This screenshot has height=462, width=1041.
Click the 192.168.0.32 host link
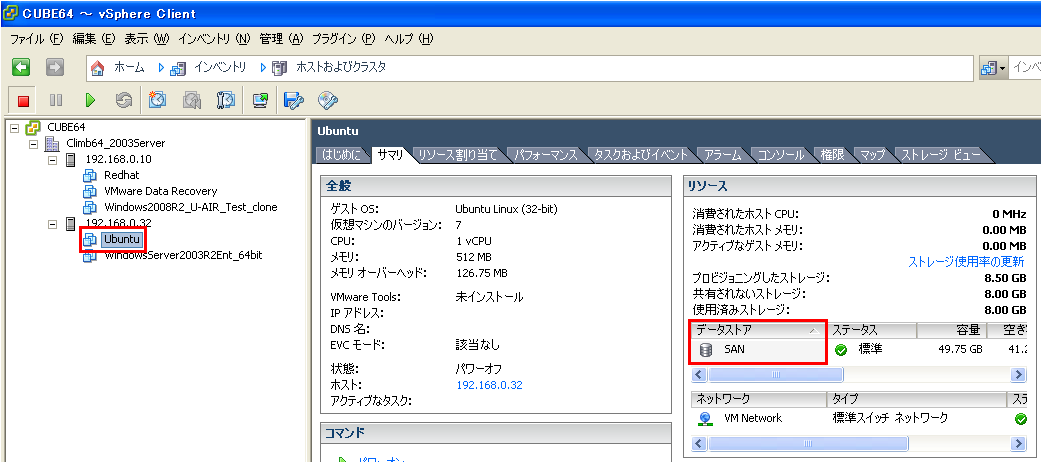[x=489, y=385]
